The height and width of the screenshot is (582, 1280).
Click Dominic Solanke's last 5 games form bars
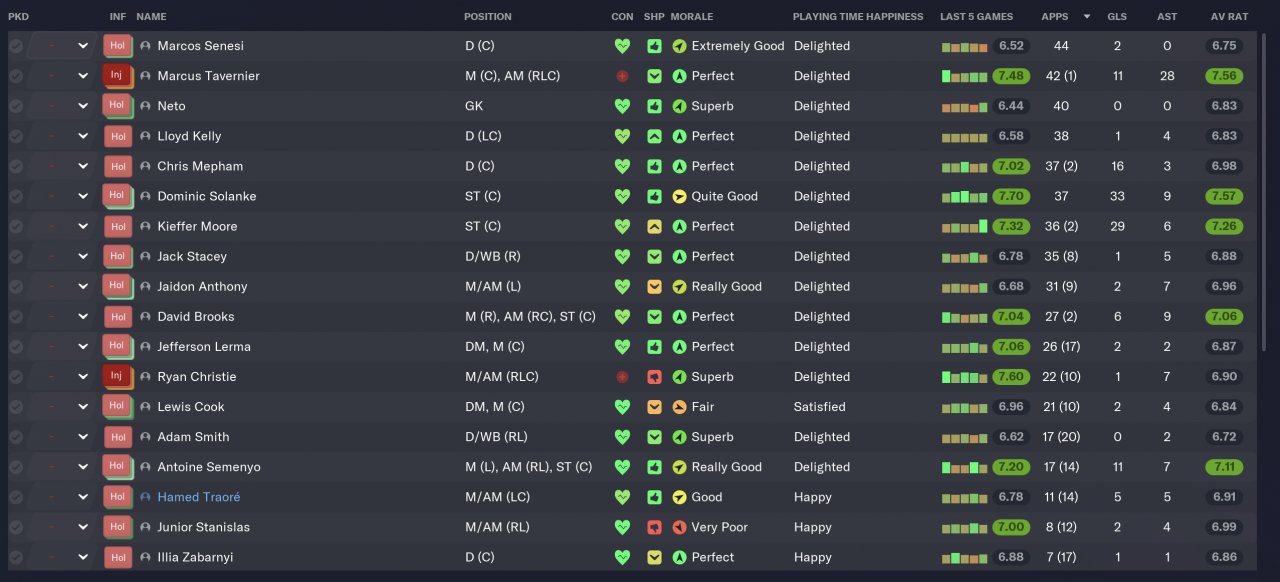pos(964,196)
